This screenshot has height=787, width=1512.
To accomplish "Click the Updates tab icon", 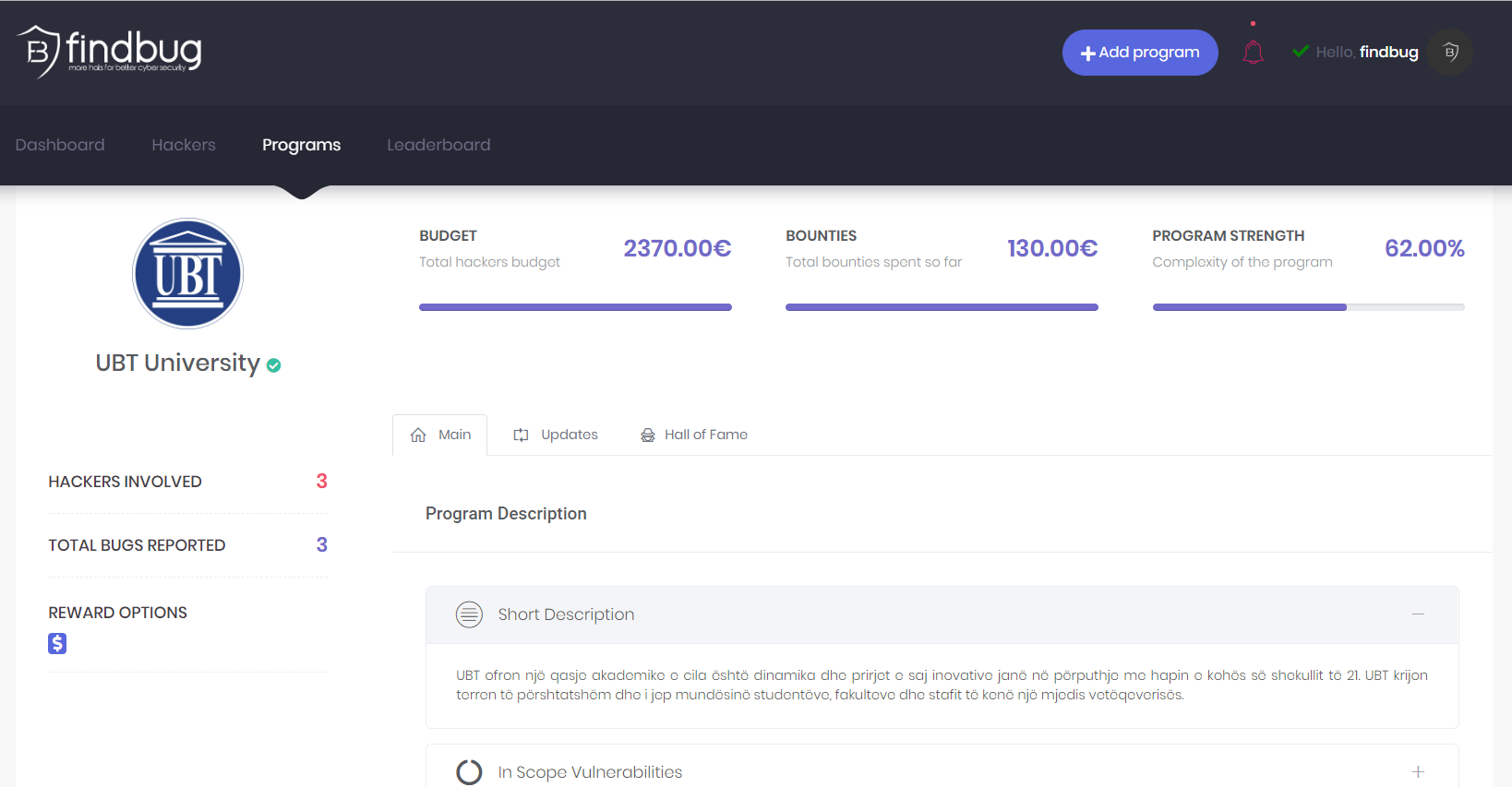I will pos(521,435).
